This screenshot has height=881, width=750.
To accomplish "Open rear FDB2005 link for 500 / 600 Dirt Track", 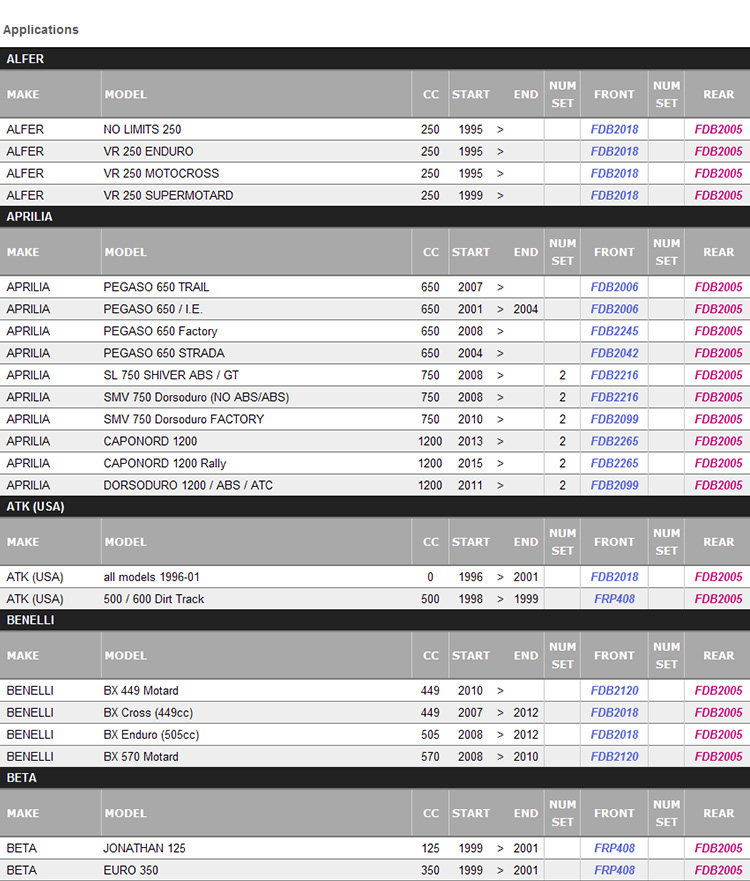I will pyautogui.click(x=718, y=599).
